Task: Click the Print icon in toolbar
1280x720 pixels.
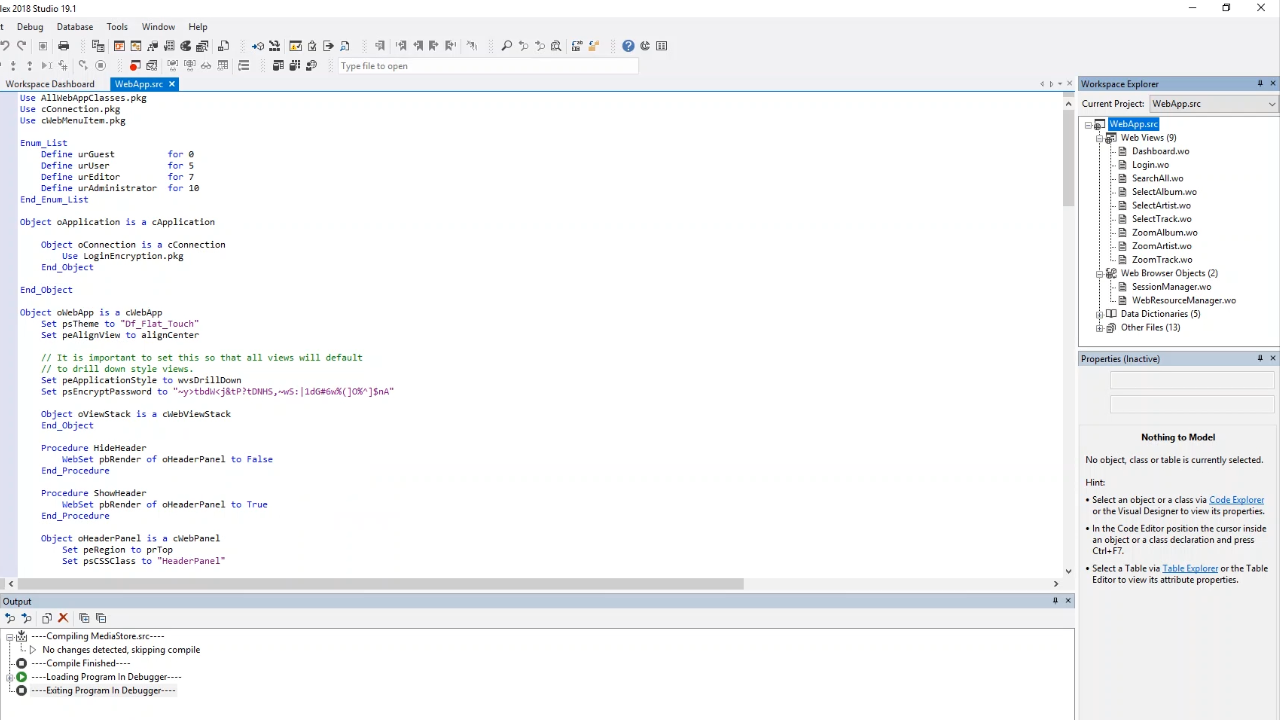Action: tap(63, 46)
